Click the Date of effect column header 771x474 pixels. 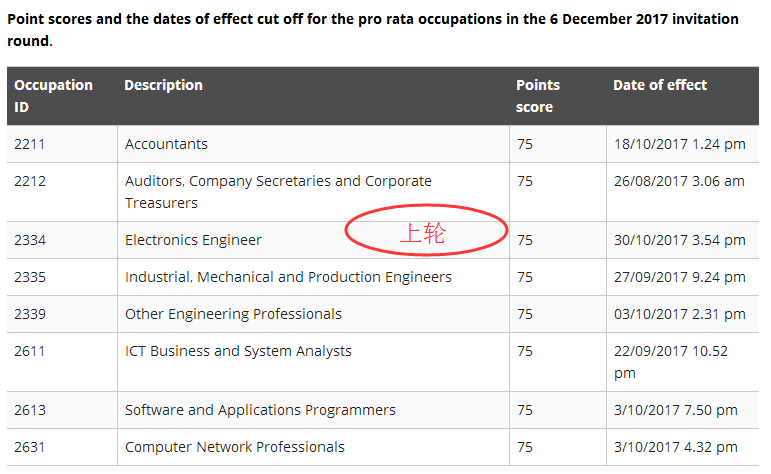pyautogui.click(x=660, y=85)
